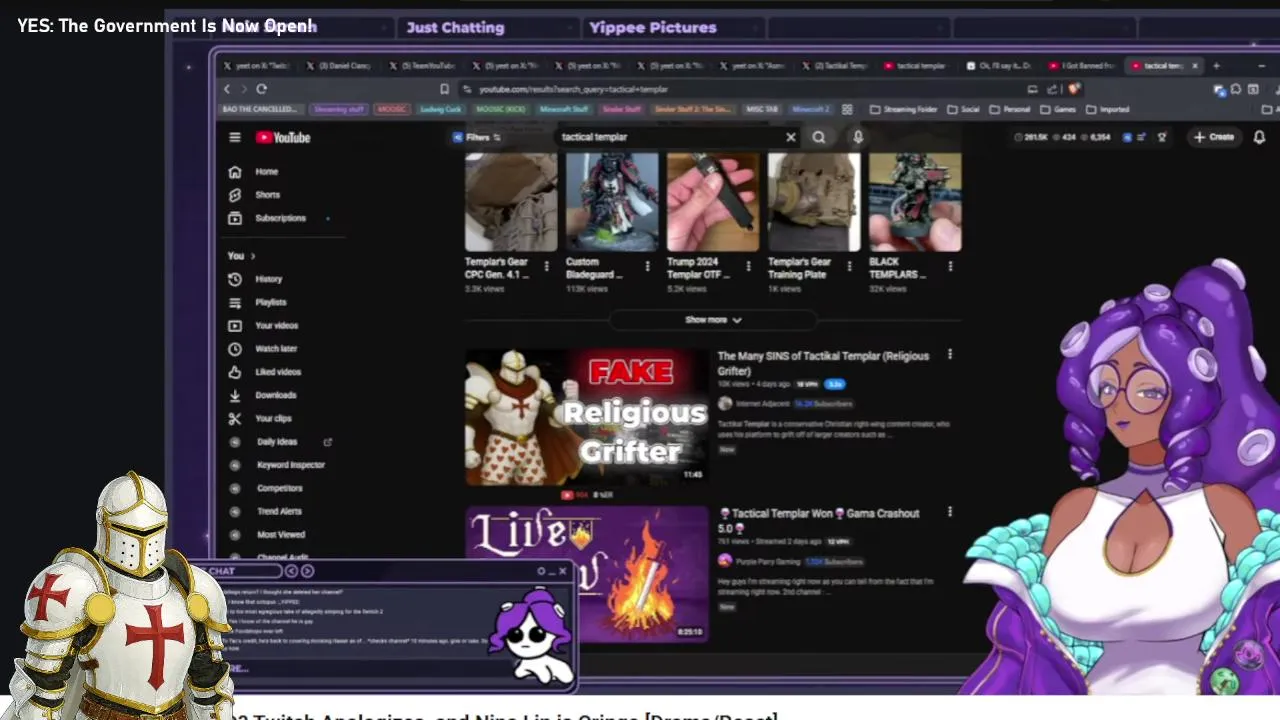
Task: Click the Competitors sidebar link
Action: click(x=280, y=488)
